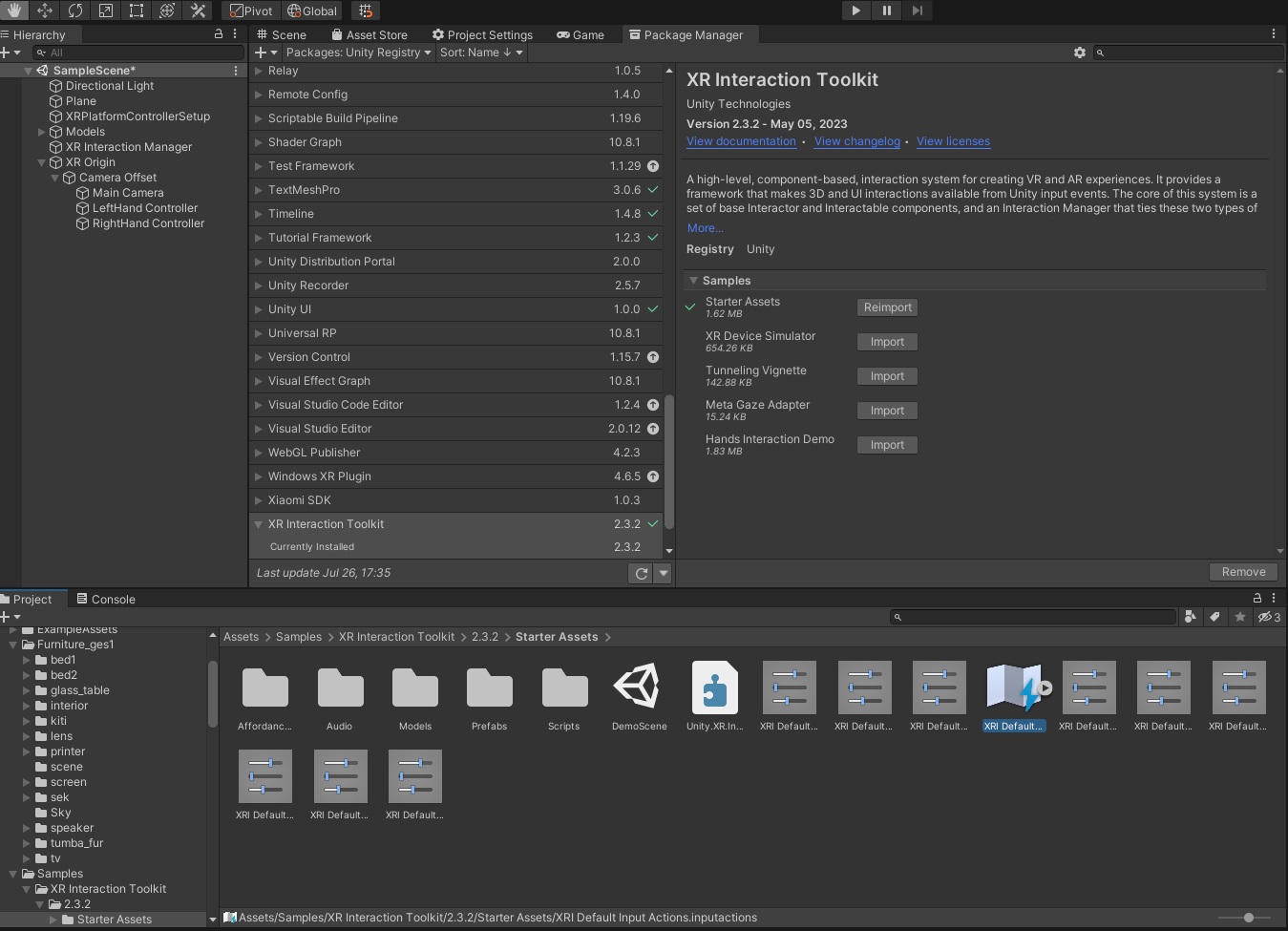The width and height of the screenshot is (1288, 931).
Task: Search assets by label icon
Action: (x=1215, y=617)
